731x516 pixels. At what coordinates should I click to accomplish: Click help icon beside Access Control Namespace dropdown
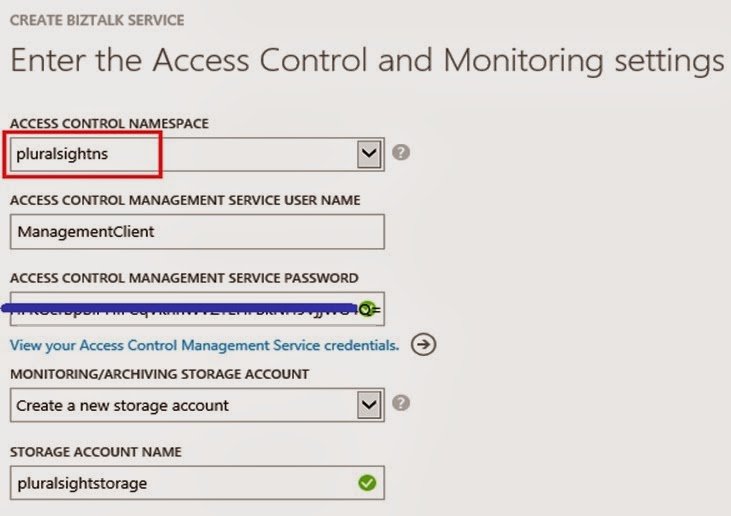[x=400, y=153]
